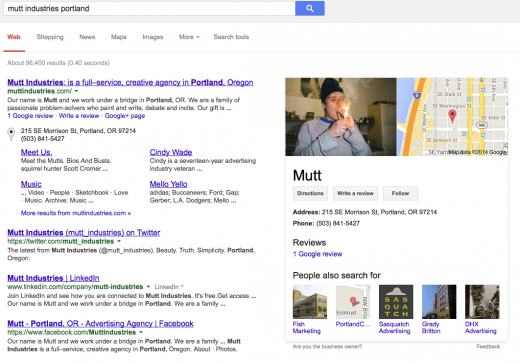Open the gray 'LinkedIn' dropdown label
Screen dimensions: 520x363
point(169,287)
